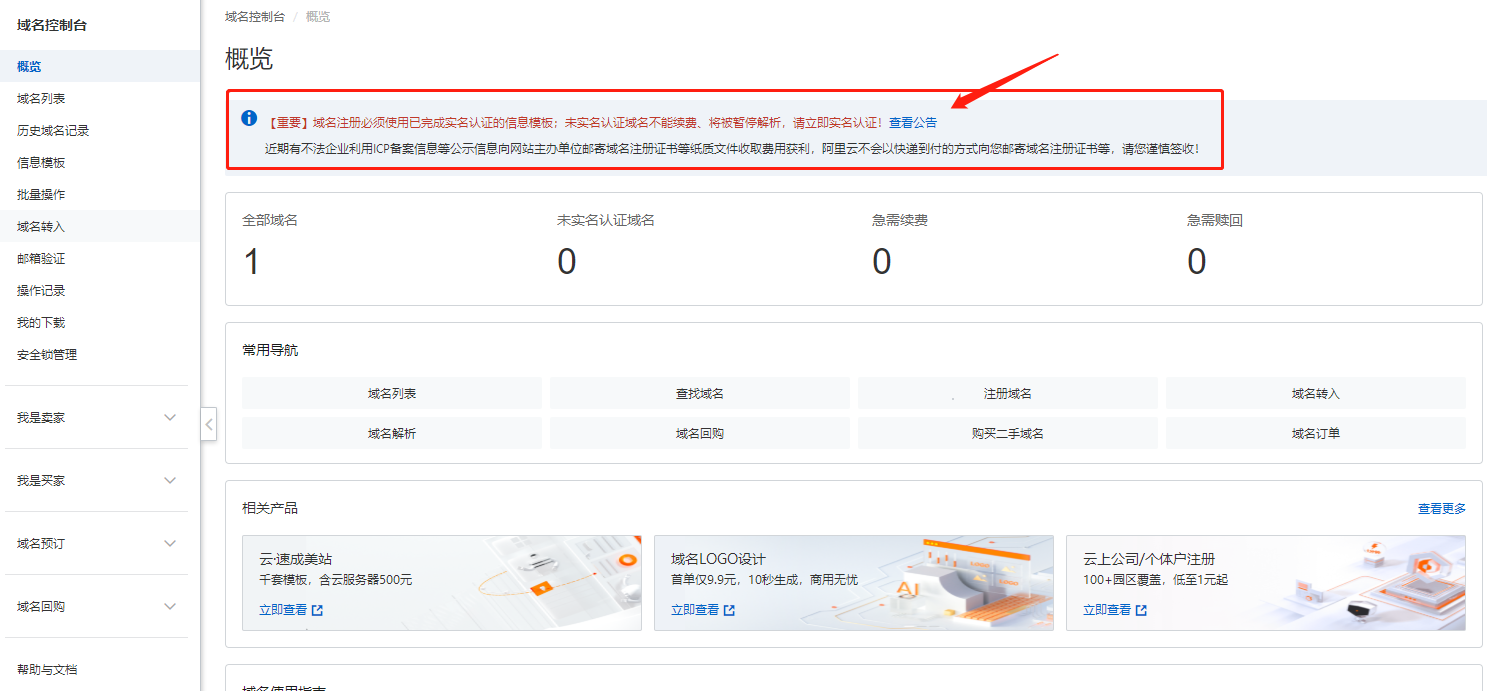Expand the 我是买家 sidebar section
Viewport: 1487px width, 691px height.
[x=169, y=481]
